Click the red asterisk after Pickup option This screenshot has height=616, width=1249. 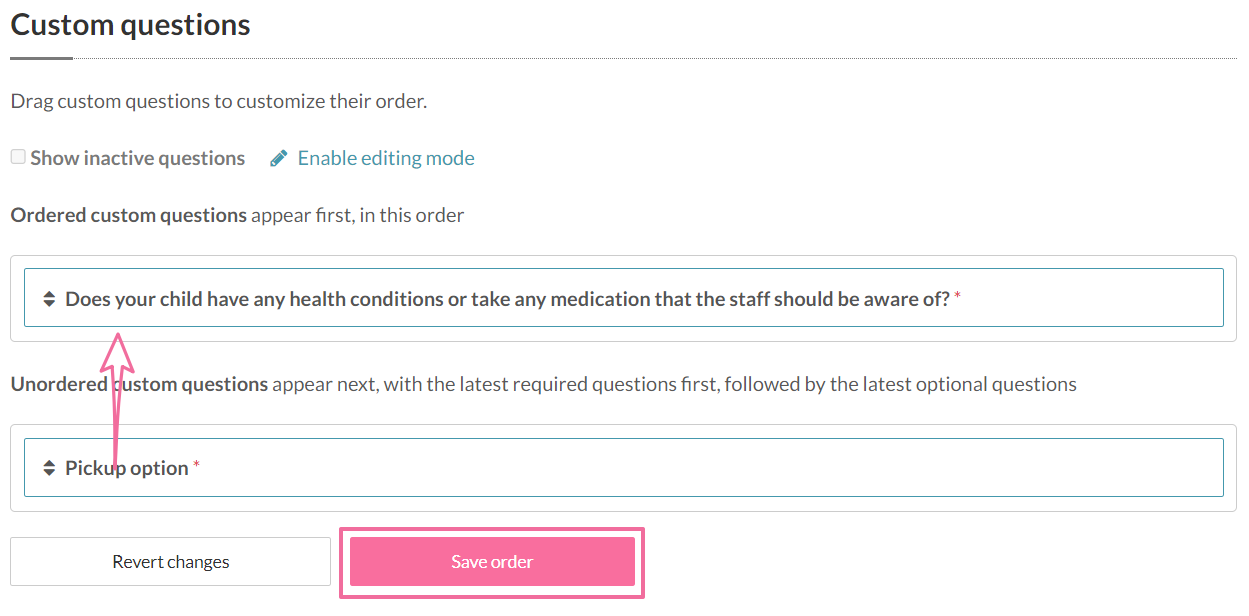point(196,466)
